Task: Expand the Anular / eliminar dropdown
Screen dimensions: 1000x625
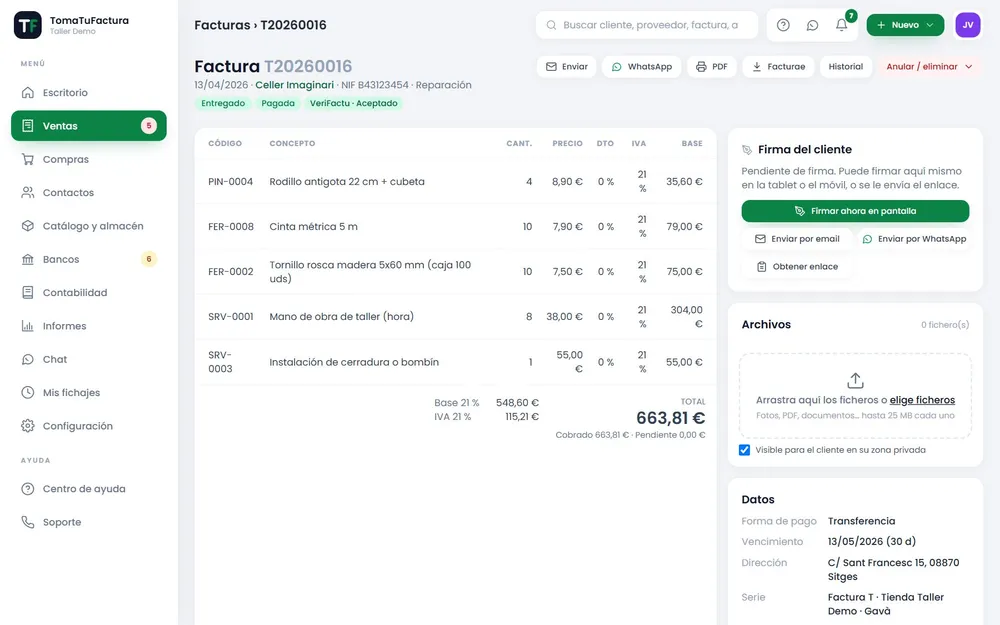Action: (930, 66)
